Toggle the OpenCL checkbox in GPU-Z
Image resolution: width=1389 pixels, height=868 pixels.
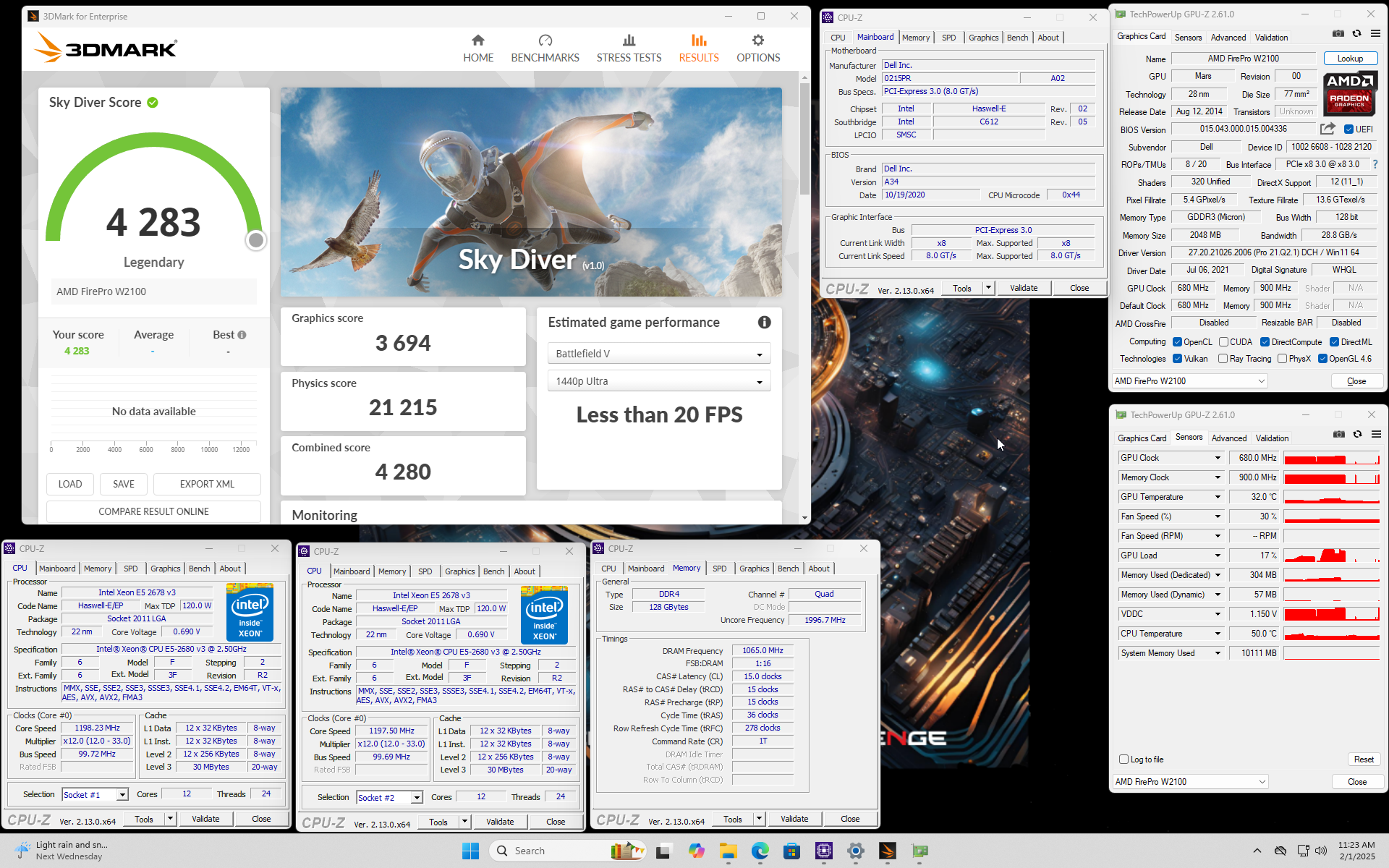1177,342
